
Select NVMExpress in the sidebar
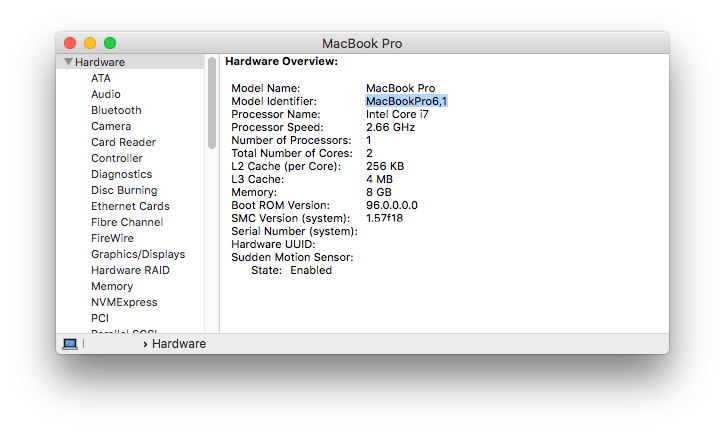pos(124,302)
